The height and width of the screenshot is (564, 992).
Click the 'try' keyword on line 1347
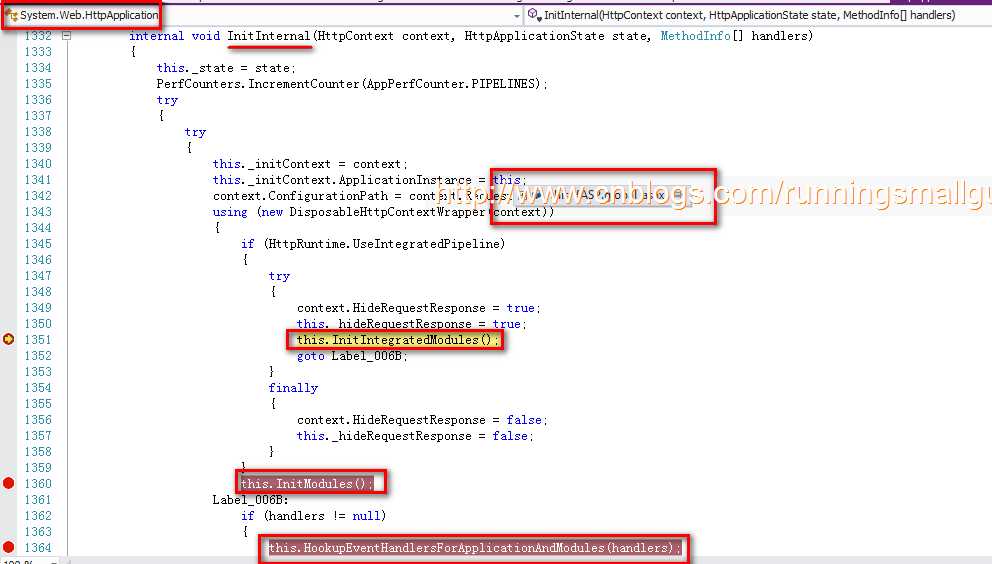(x=279, y=276)
